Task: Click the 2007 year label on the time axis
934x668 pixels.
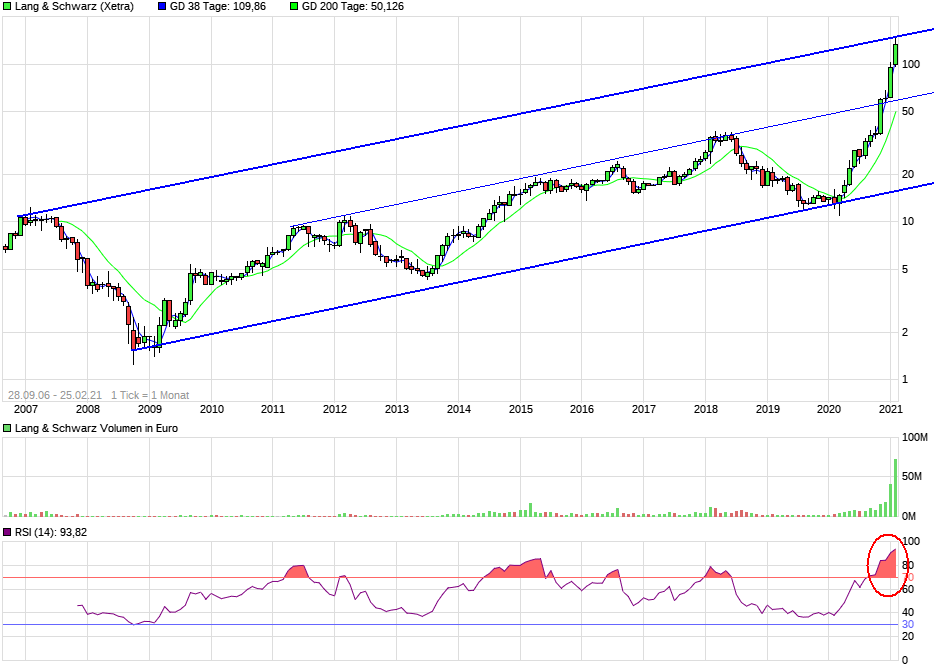Action: pos(26,409)
